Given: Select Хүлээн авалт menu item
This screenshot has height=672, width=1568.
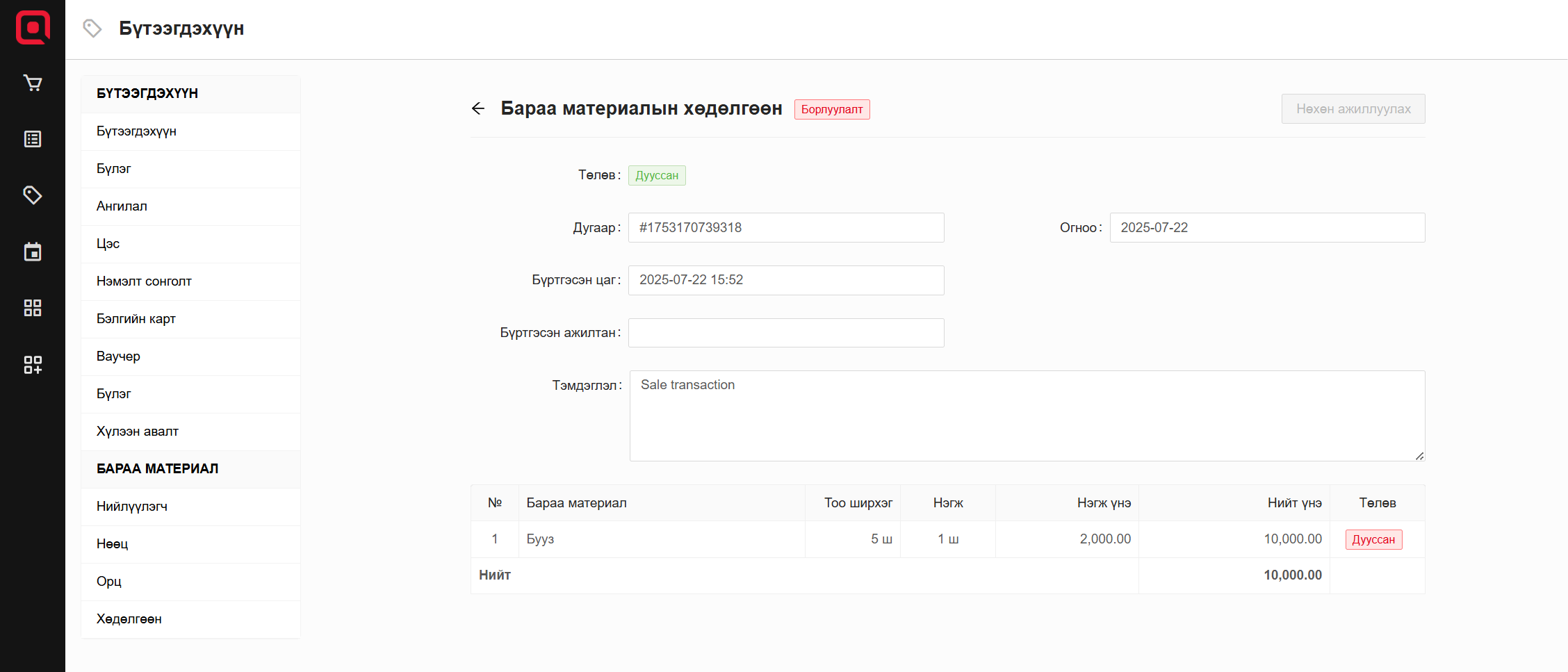Looking at the screenshot, I should (x=138, y=432).
